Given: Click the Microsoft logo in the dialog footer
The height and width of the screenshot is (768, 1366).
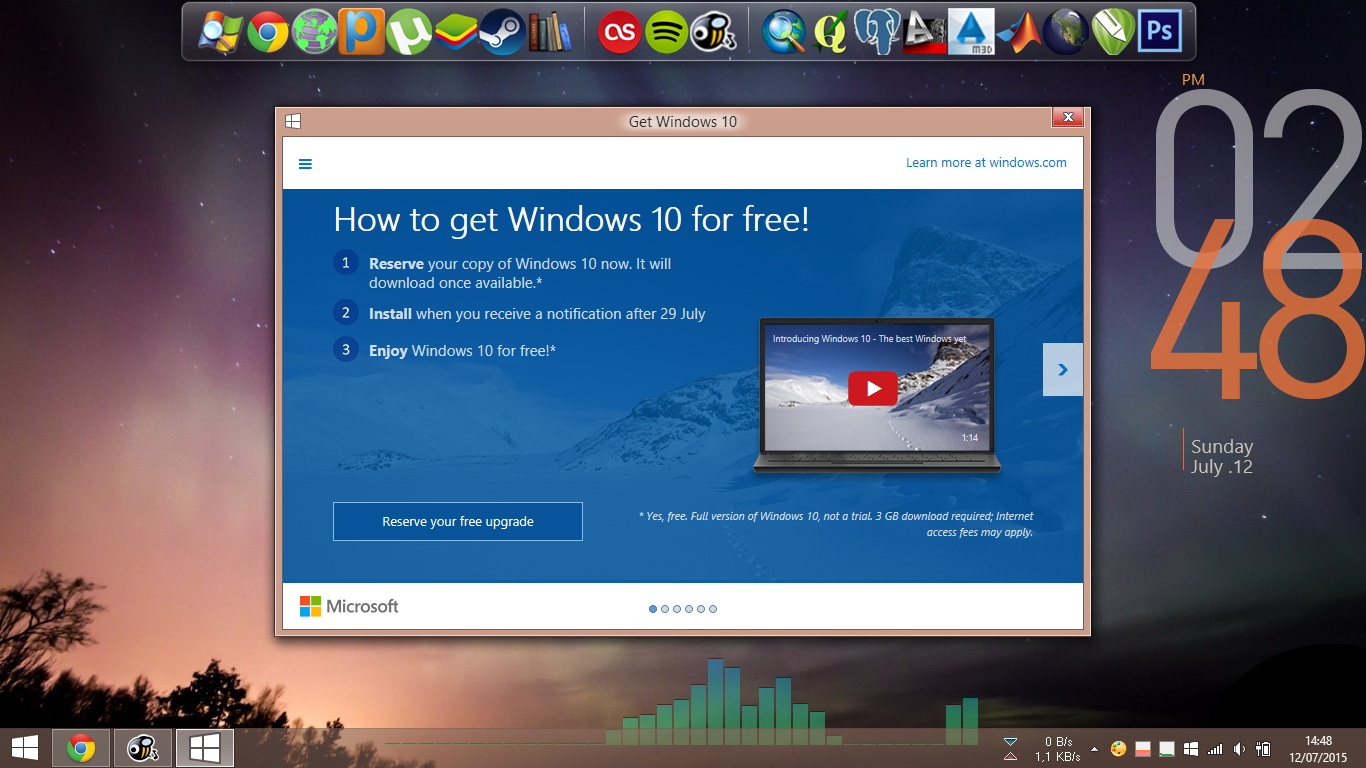Looking at the screenshot, I should click(349, 606).
